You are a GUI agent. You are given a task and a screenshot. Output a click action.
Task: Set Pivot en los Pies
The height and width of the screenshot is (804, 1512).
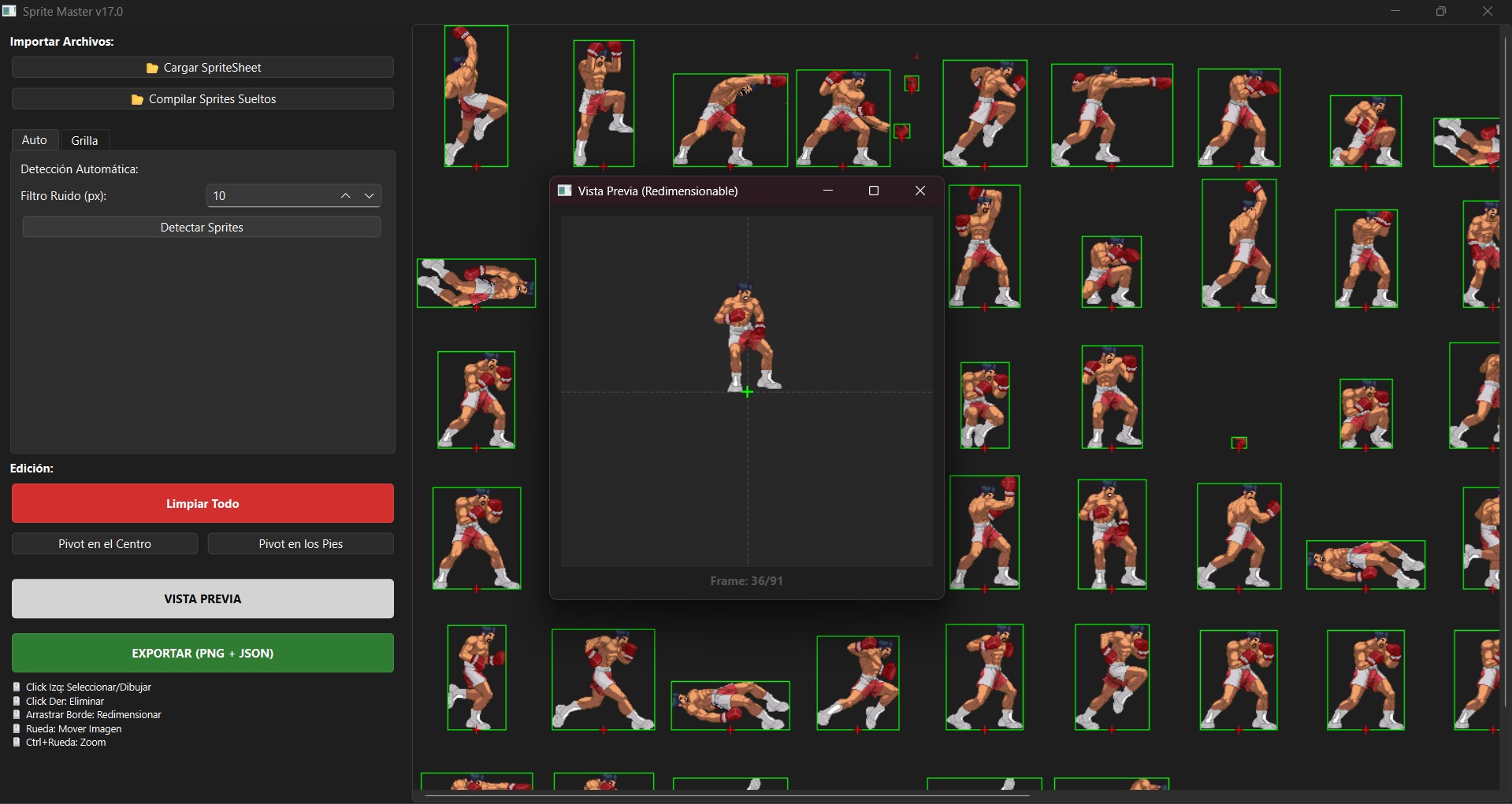(301, 544)
